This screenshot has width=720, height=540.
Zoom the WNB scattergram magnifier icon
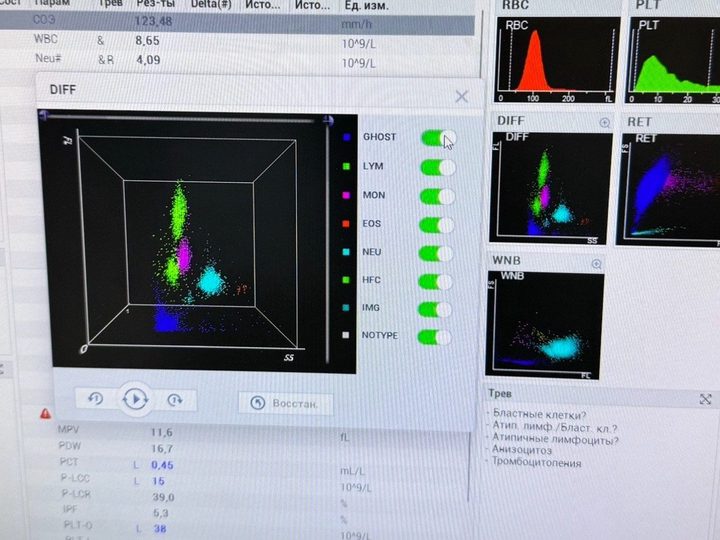pos(596,264)
